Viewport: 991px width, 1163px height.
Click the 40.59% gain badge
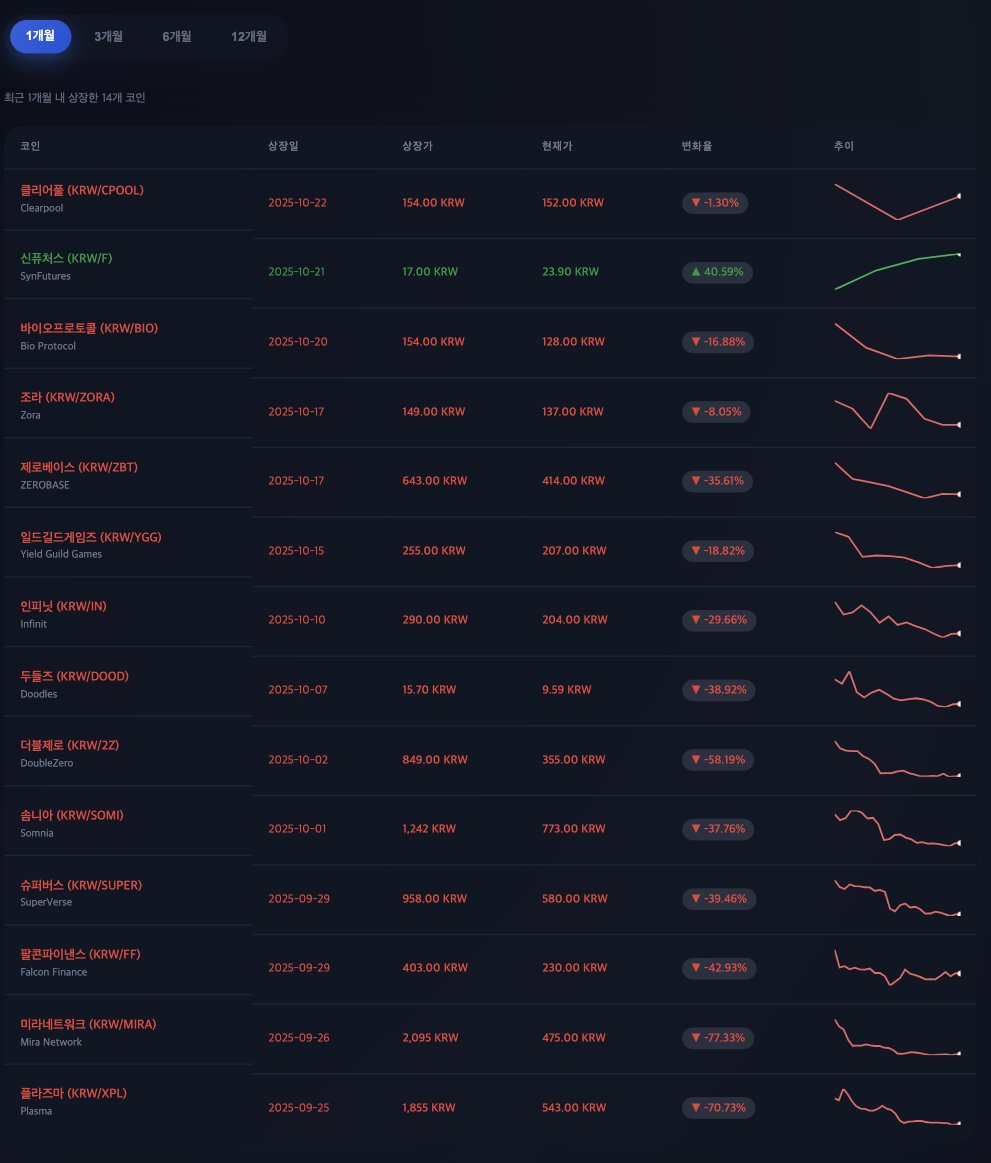717,272
